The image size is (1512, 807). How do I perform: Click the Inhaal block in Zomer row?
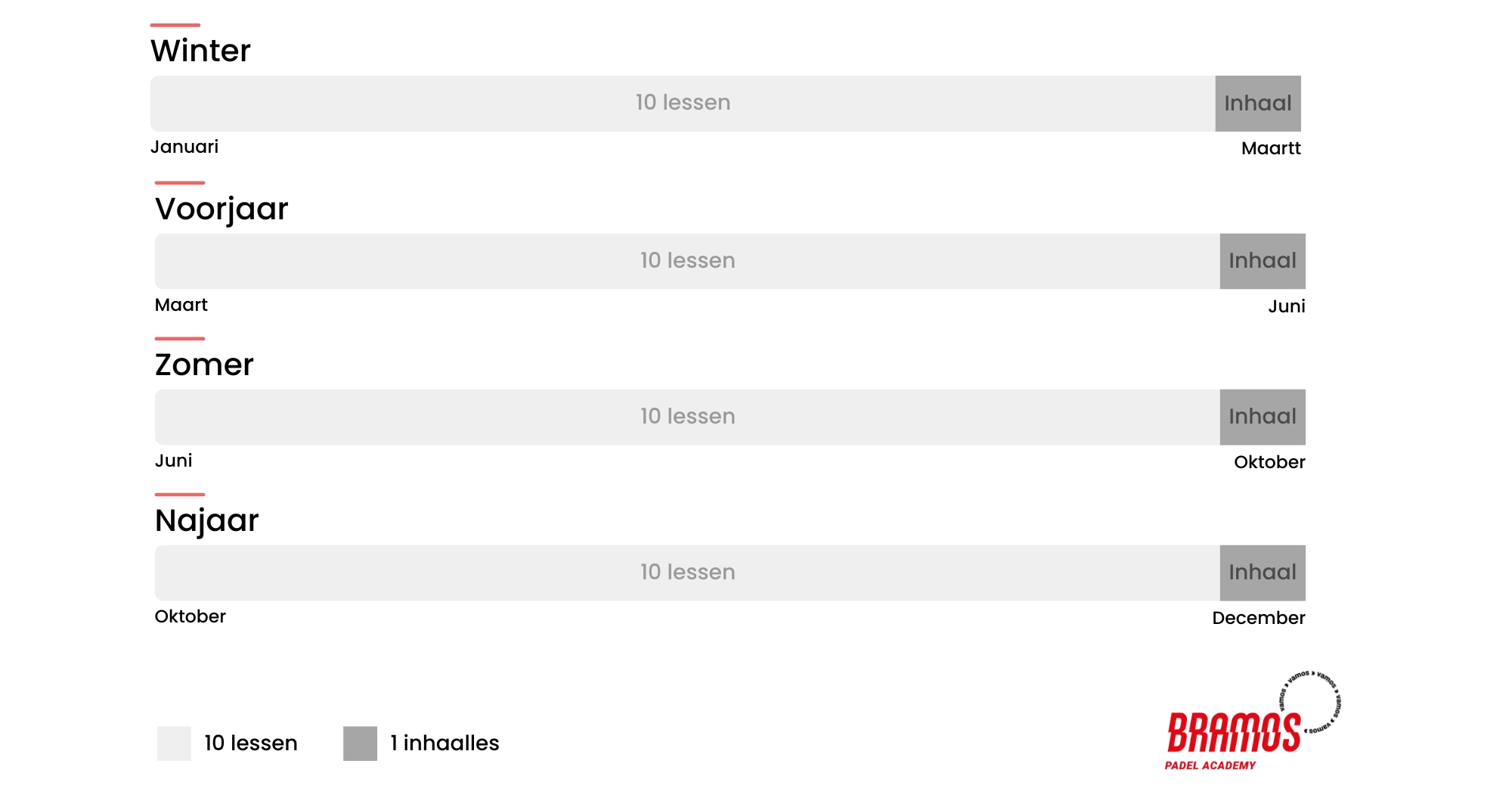(1262, 417)
